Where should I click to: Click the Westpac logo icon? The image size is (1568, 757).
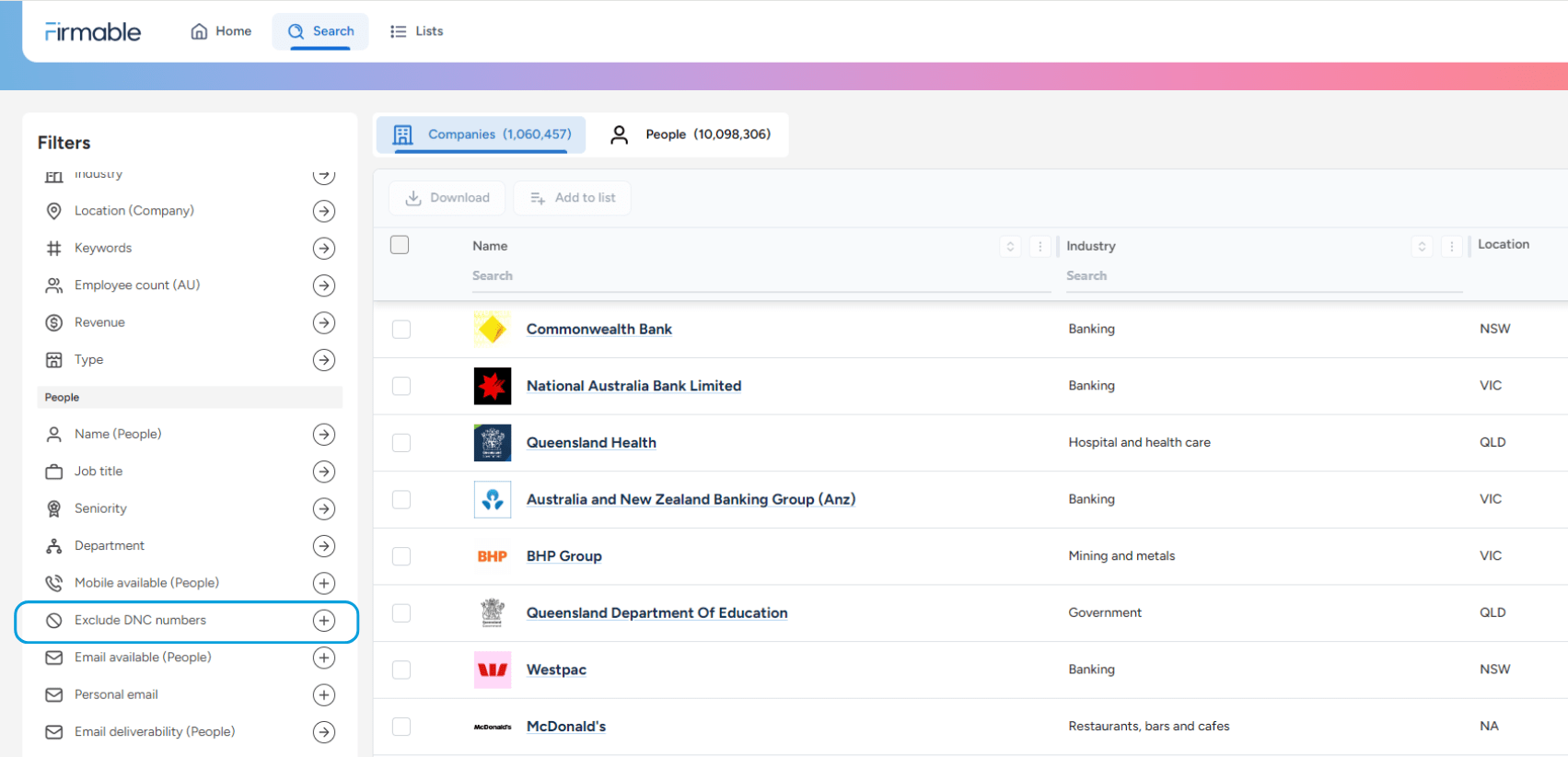coord(493,670)
